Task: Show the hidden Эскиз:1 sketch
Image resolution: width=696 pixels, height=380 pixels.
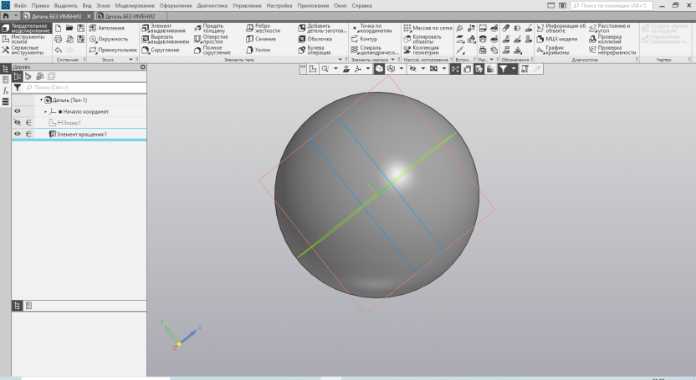Action: (x=17, y=123)
